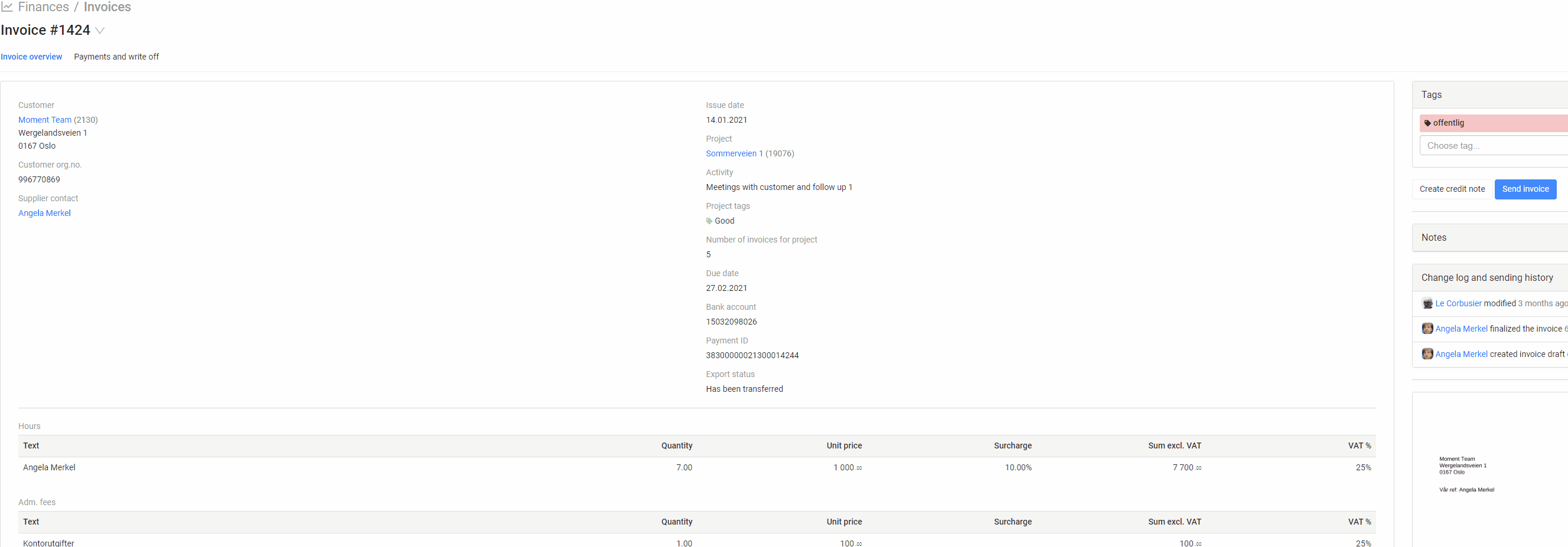
Task: Click the Hours table Unit price header
Action: (x=844, y=446)
